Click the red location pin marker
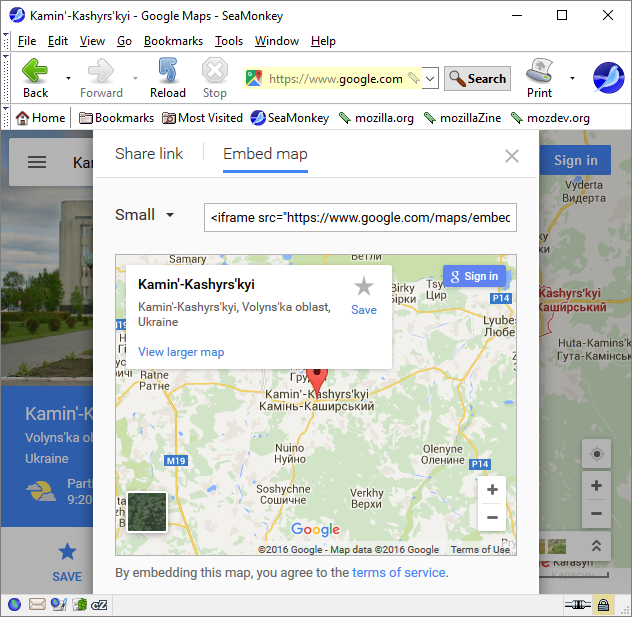Screen dimensions: 632x617 tap(317, 382)
